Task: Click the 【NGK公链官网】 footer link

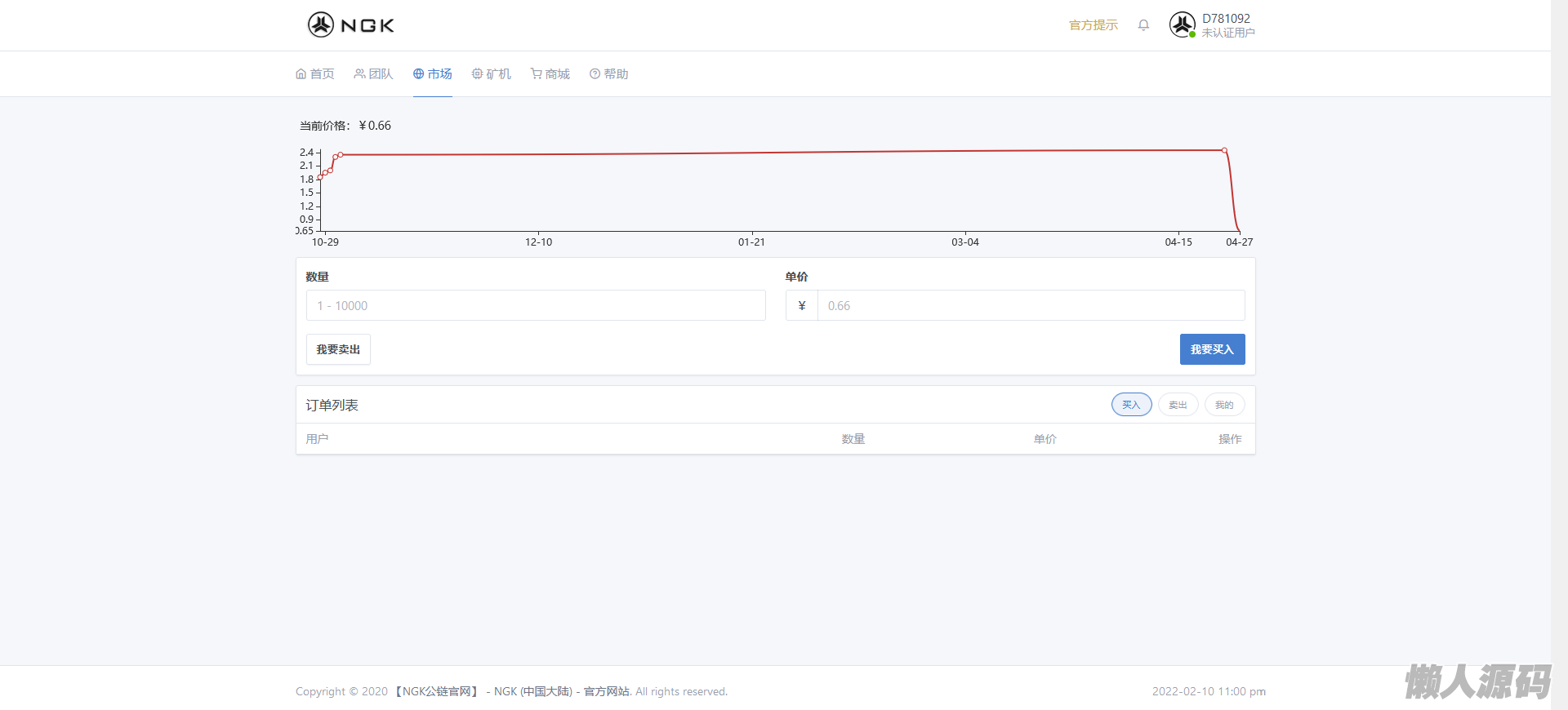Action: click(437, 691)
